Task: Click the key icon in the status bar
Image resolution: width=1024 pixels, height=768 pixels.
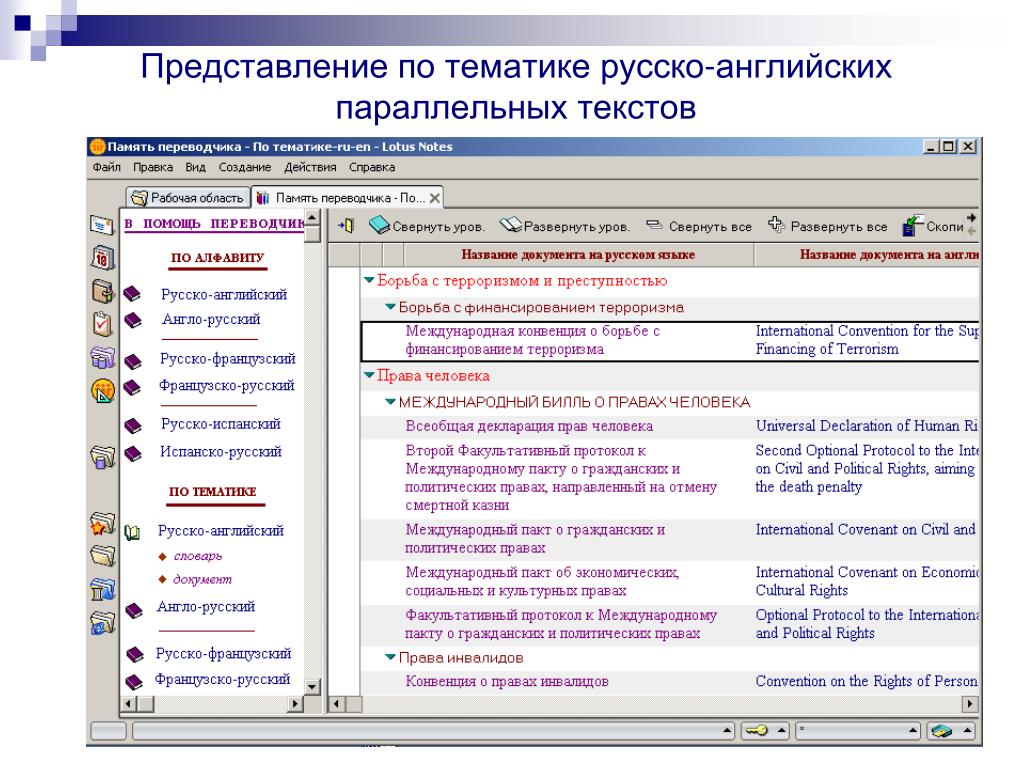Action: (x=756, y=730)
